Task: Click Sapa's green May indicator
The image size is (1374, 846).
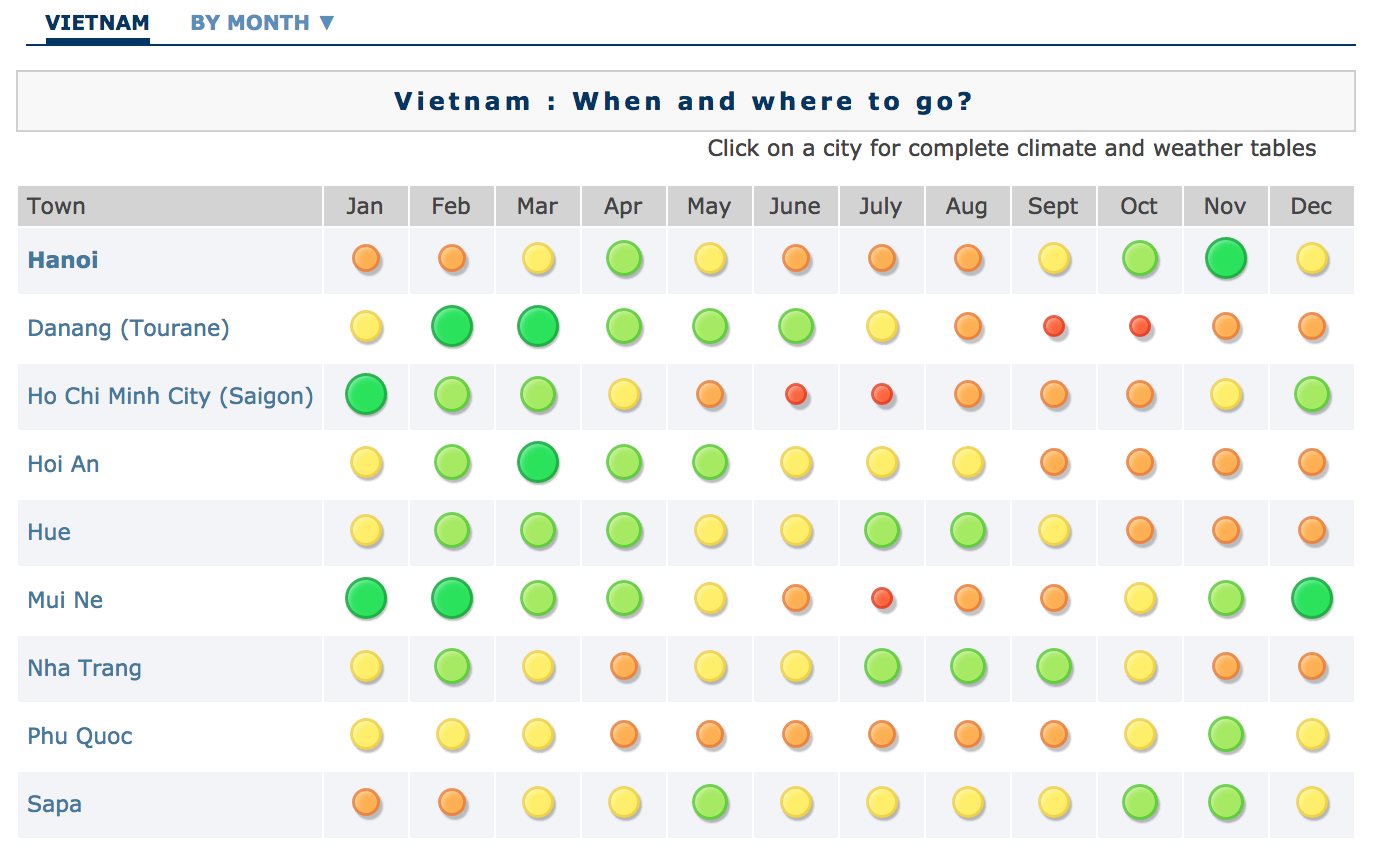Action: click(709, 802)
